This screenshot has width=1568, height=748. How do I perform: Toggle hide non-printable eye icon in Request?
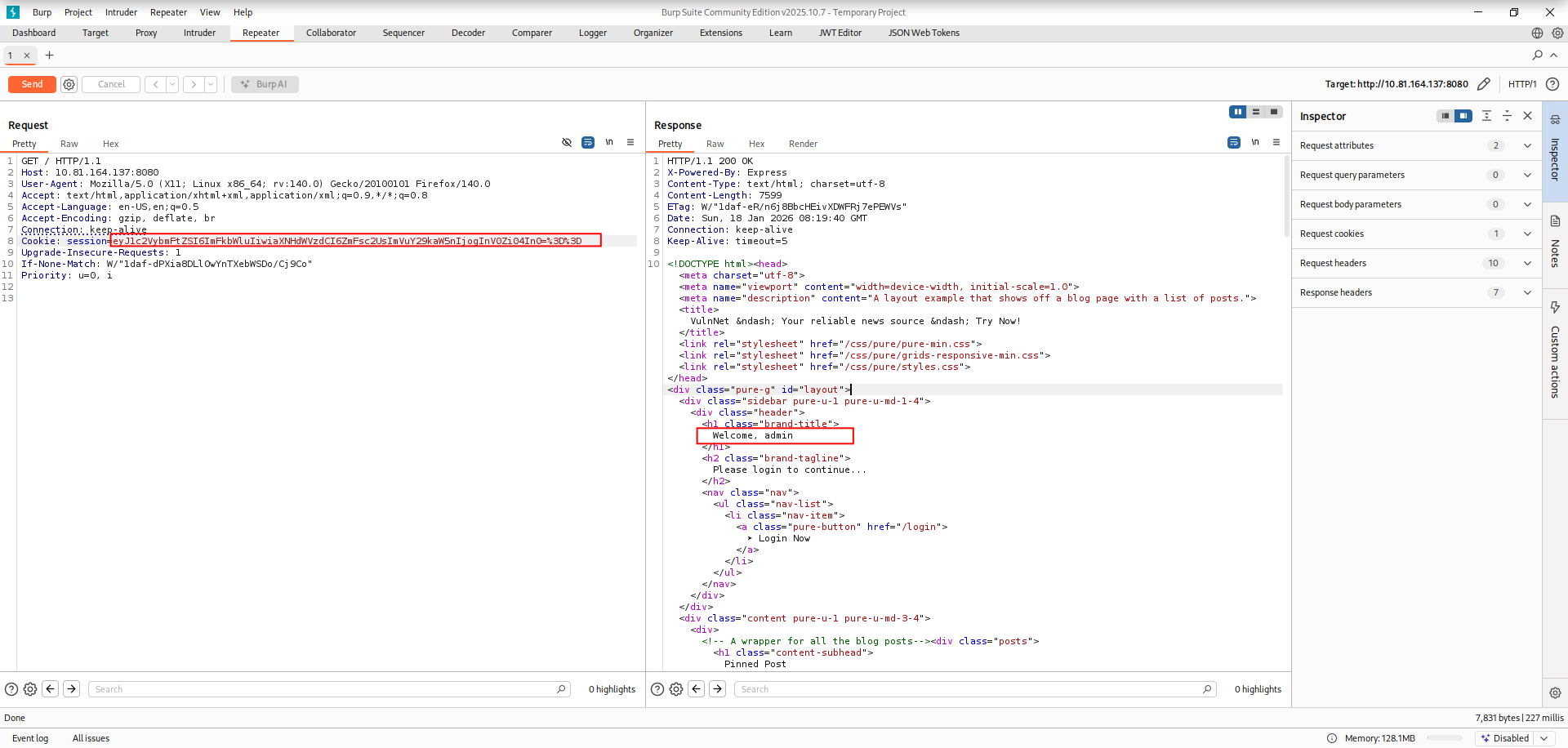(x=567, y=142)
